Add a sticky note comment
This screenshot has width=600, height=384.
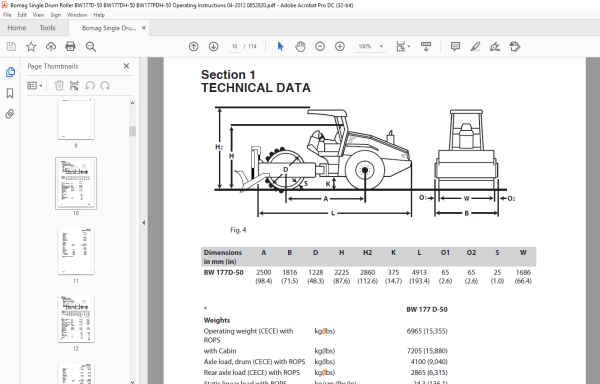[455, 47]
